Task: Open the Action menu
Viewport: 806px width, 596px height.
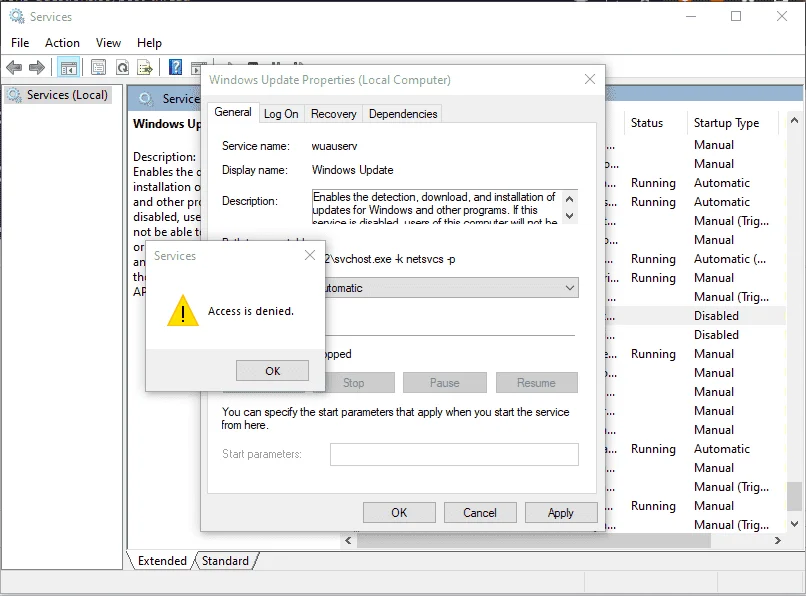Action: tap(62, 43)
